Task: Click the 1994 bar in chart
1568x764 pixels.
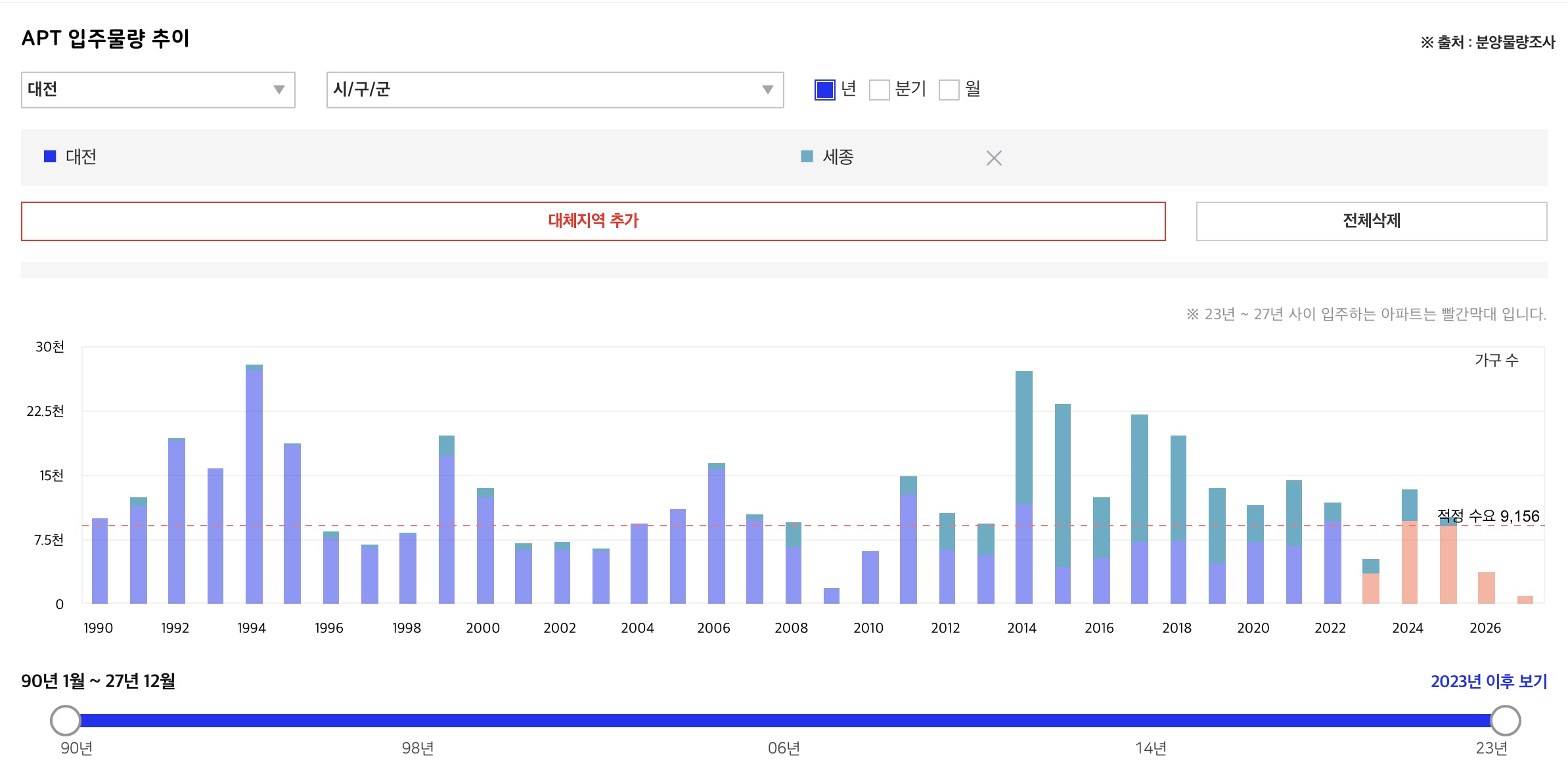Action: point(254,486)
